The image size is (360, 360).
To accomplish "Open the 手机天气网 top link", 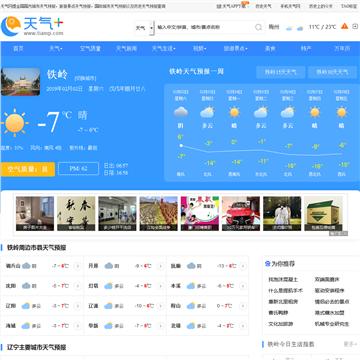I will pyautogui.click(x=290, y=6).
